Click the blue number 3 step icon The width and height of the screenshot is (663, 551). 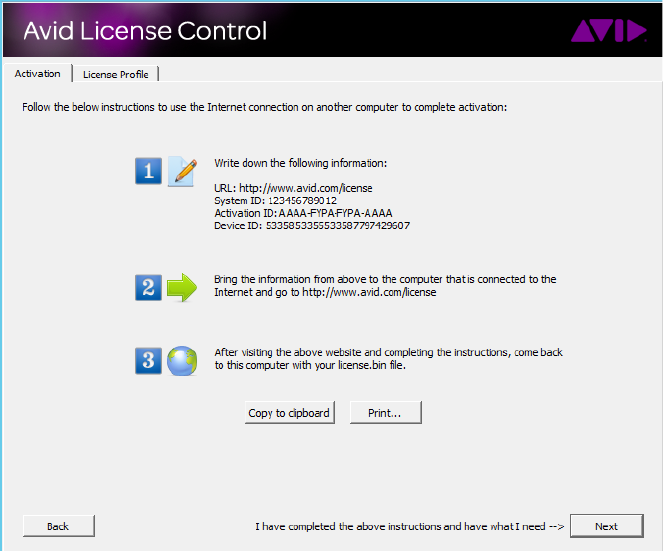pyautogui.click(x=148, y=361)
